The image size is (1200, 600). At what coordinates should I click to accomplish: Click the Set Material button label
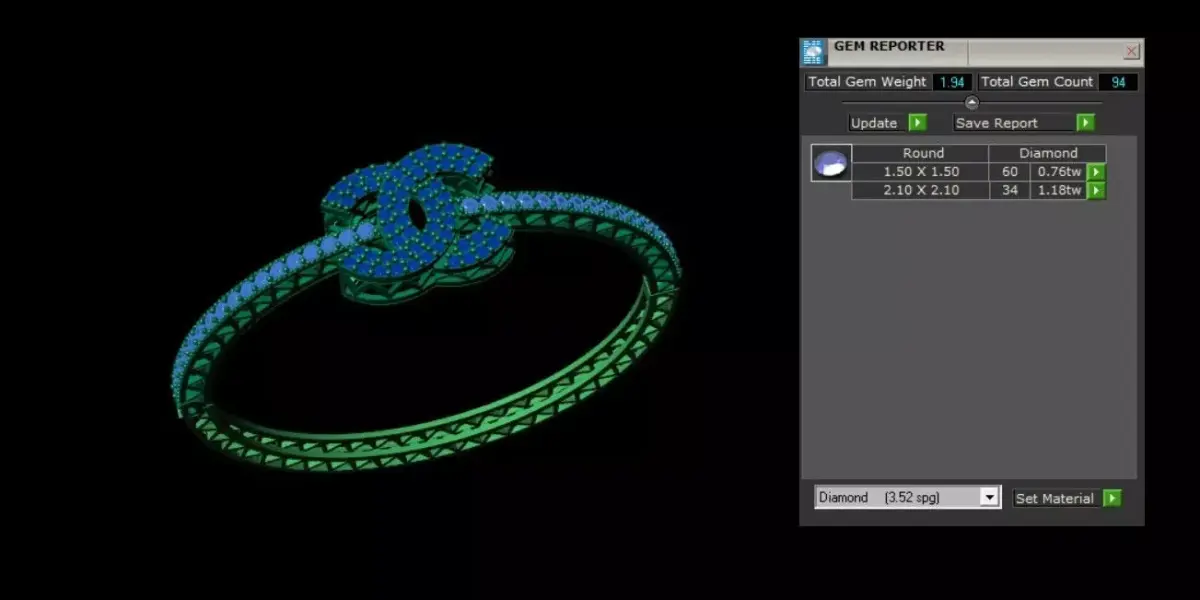coord(1055,498)
